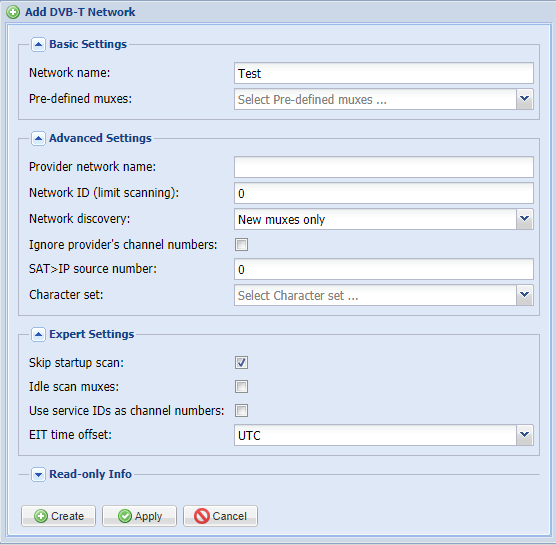This screenshot has height=545, width=556.
Task: Uncheck the Skip startup scan checkbox
Action: [241, 363]
